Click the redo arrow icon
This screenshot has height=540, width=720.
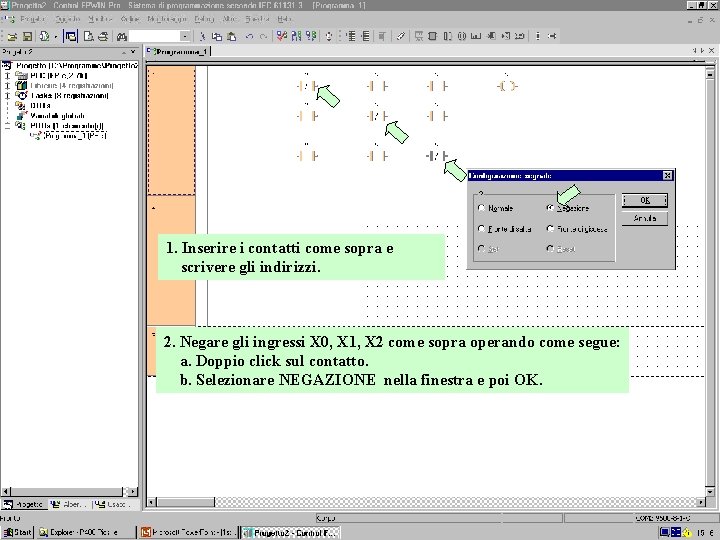[x=263, y=36]
